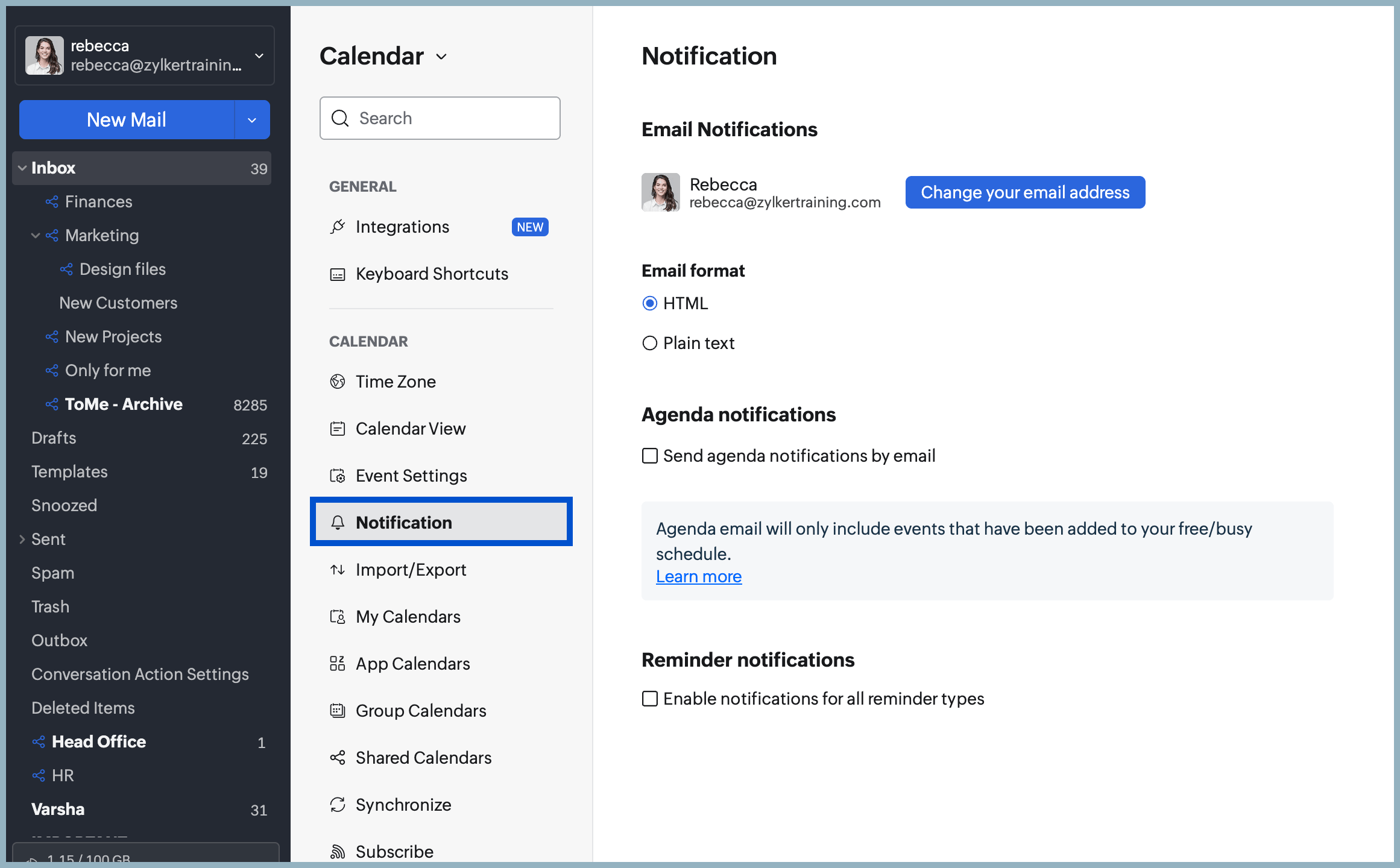Click Rebecca's profile photo under Email Notifications
This screenshot has height=868, width=1400.
coord(661,192)
